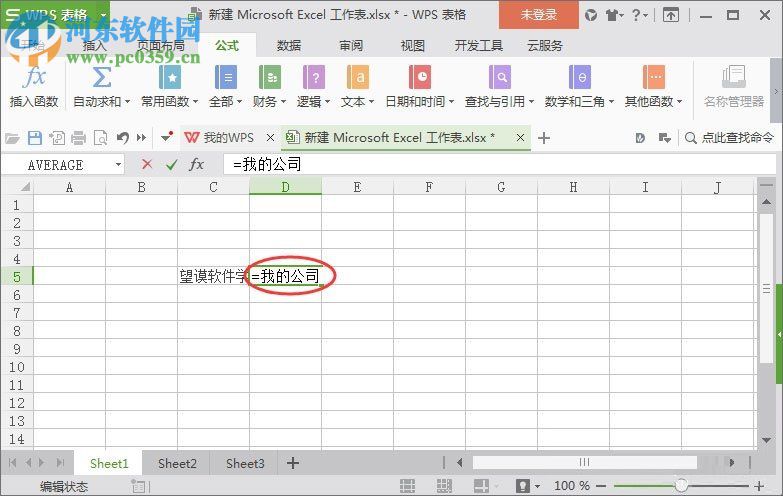
Task: Expand more quick access toolbar buttons
Action: click(x=142, y=138)
